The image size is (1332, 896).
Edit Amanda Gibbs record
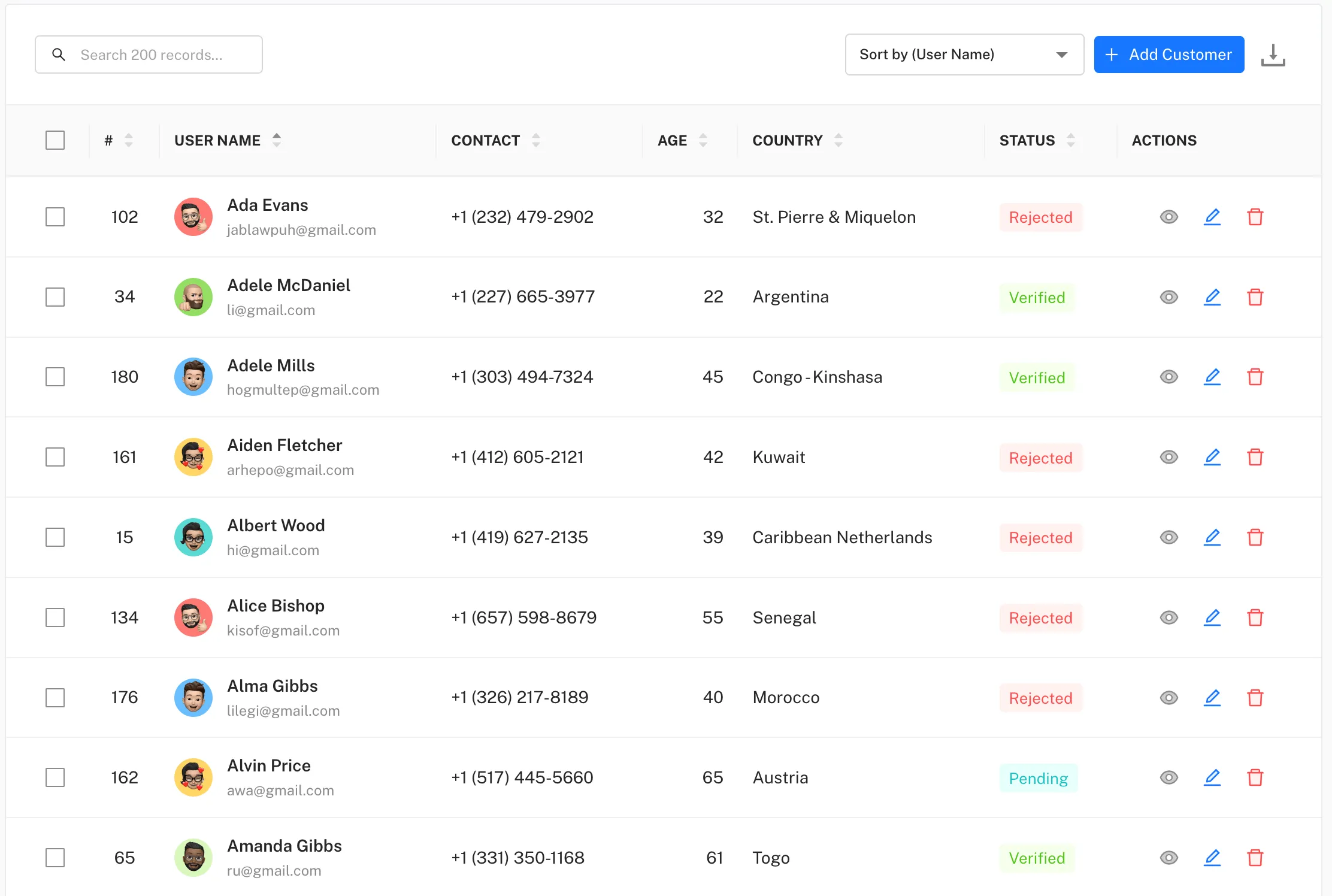(1212, 858)
